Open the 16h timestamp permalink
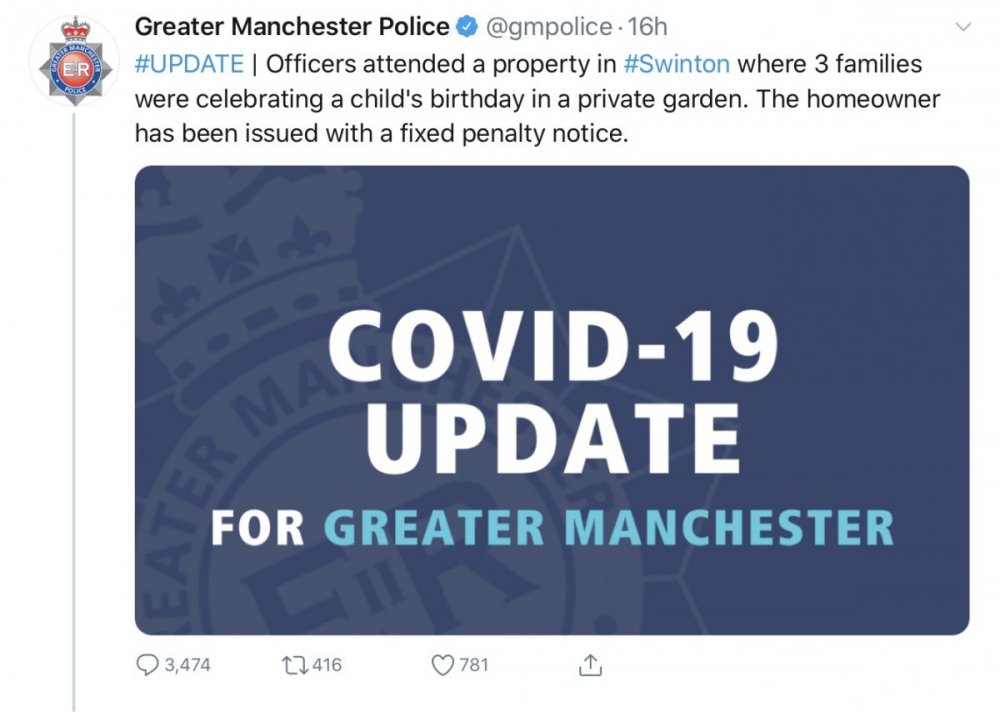 [647, 25]
